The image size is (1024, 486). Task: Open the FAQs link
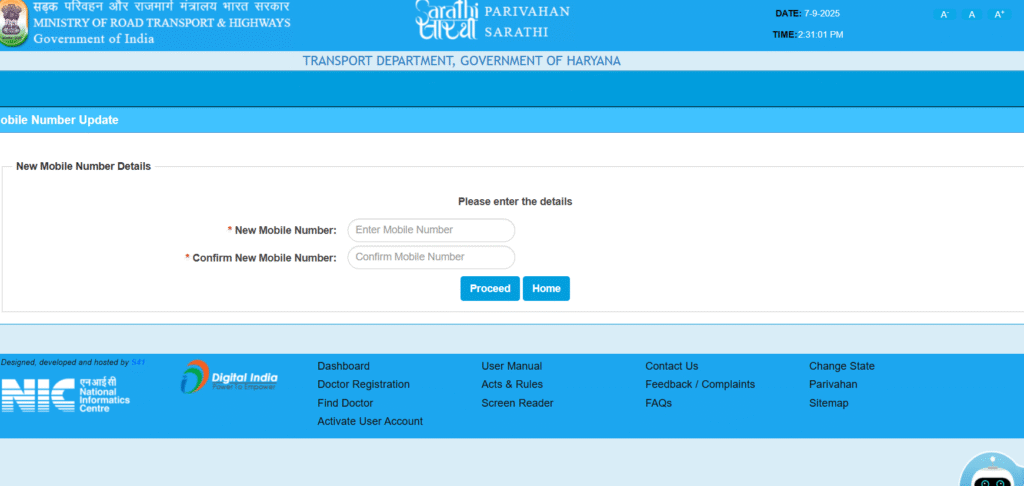(658, 403)
